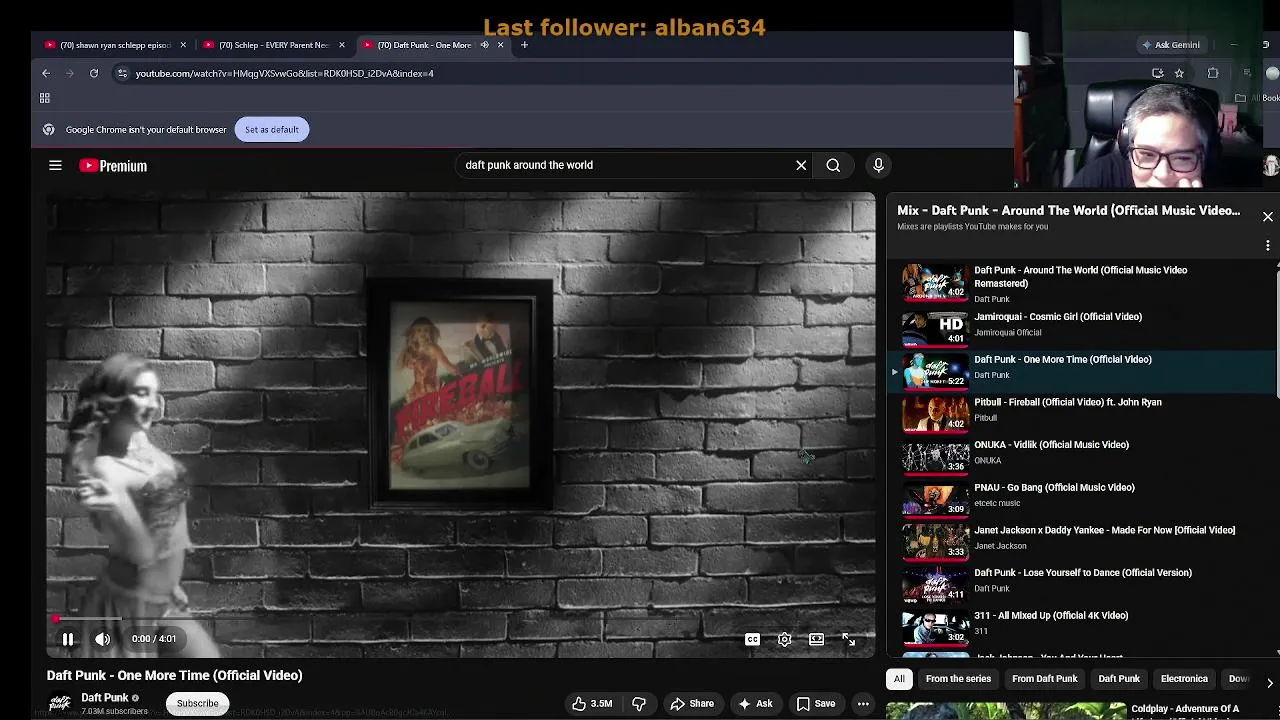Screen dimensions: 1280x720
Task: Pause the video with the pause button
Action: coord(68,639)
